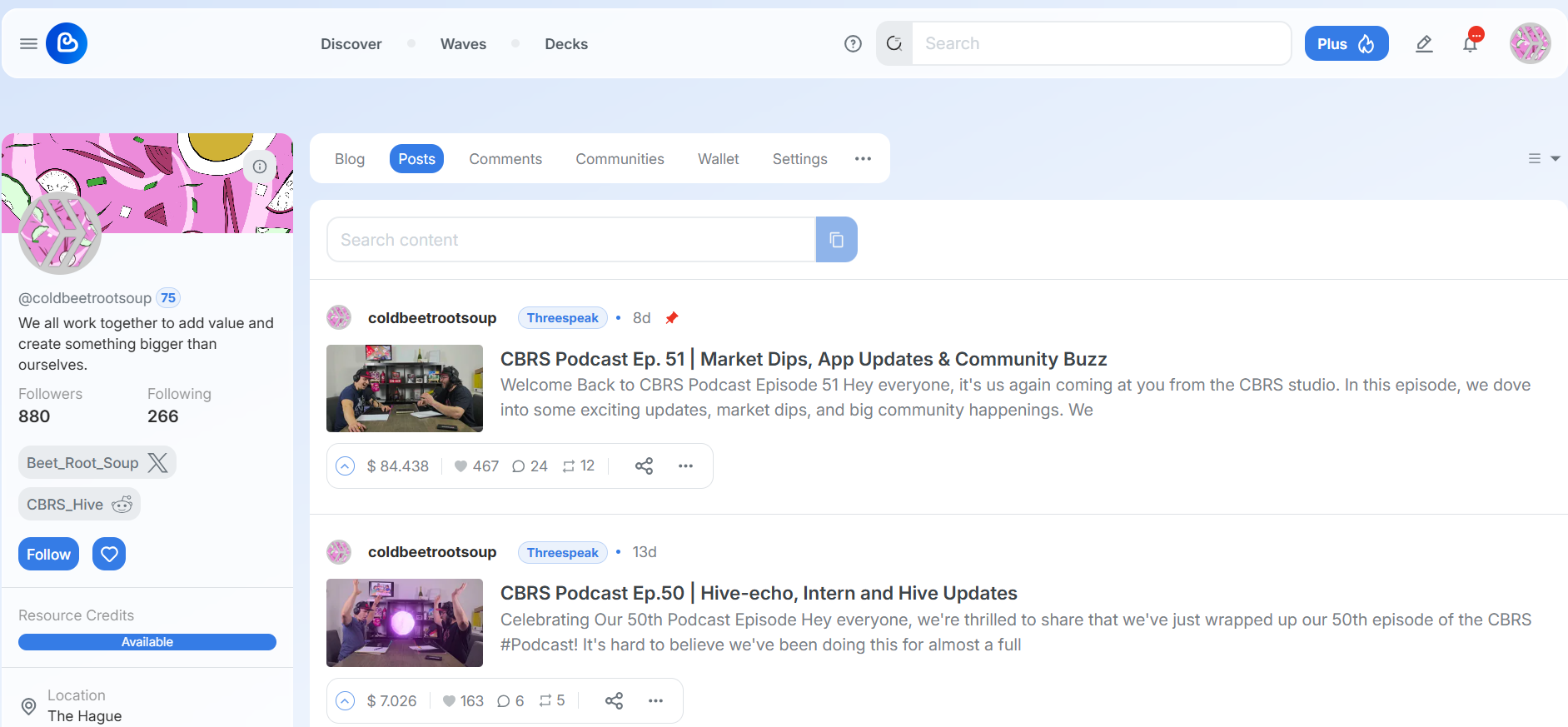Click the Resource Credits Available bar
This screenshot has height=727, width=1568.
(x=147, y=642)
